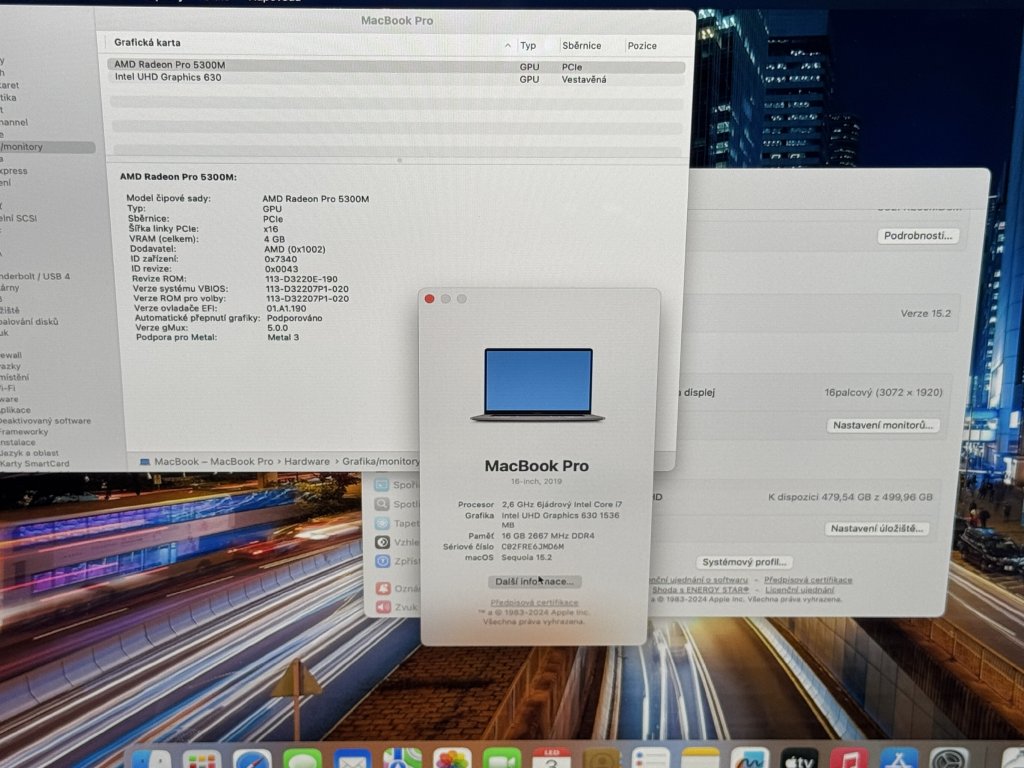Screen dimensions: 1024x768
Task: Select Aplikace sidebar item
Action: pyautogui.click(x=16, y=410)
